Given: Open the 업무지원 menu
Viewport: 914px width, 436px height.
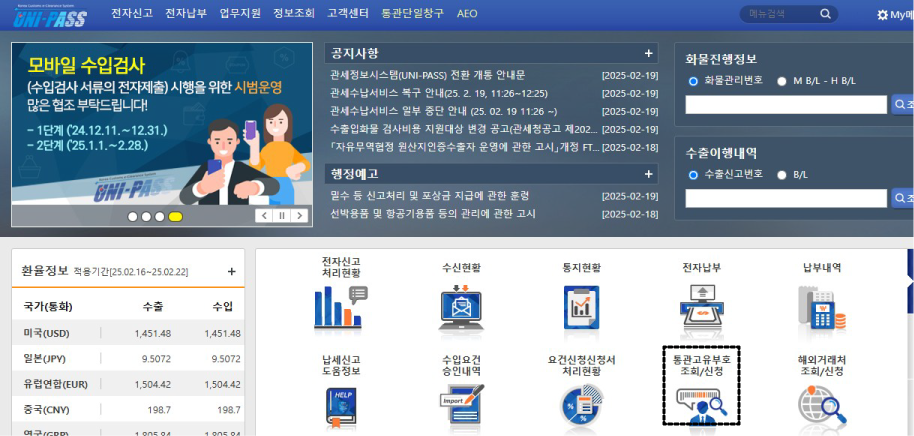Looking at the screenshot, I should click(x=240, y=13).
